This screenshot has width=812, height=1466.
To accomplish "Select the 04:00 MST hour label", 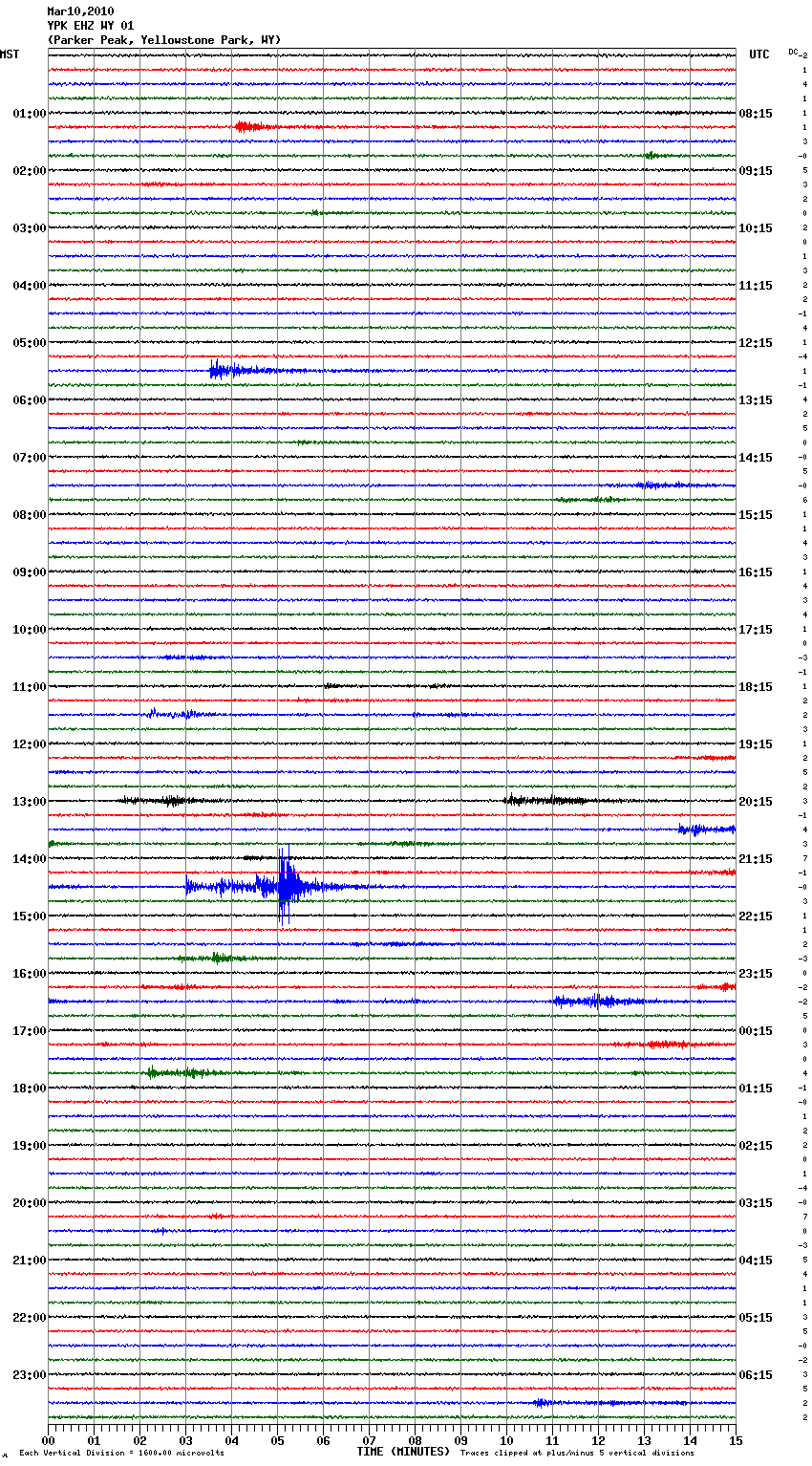I will click(29, 286).
